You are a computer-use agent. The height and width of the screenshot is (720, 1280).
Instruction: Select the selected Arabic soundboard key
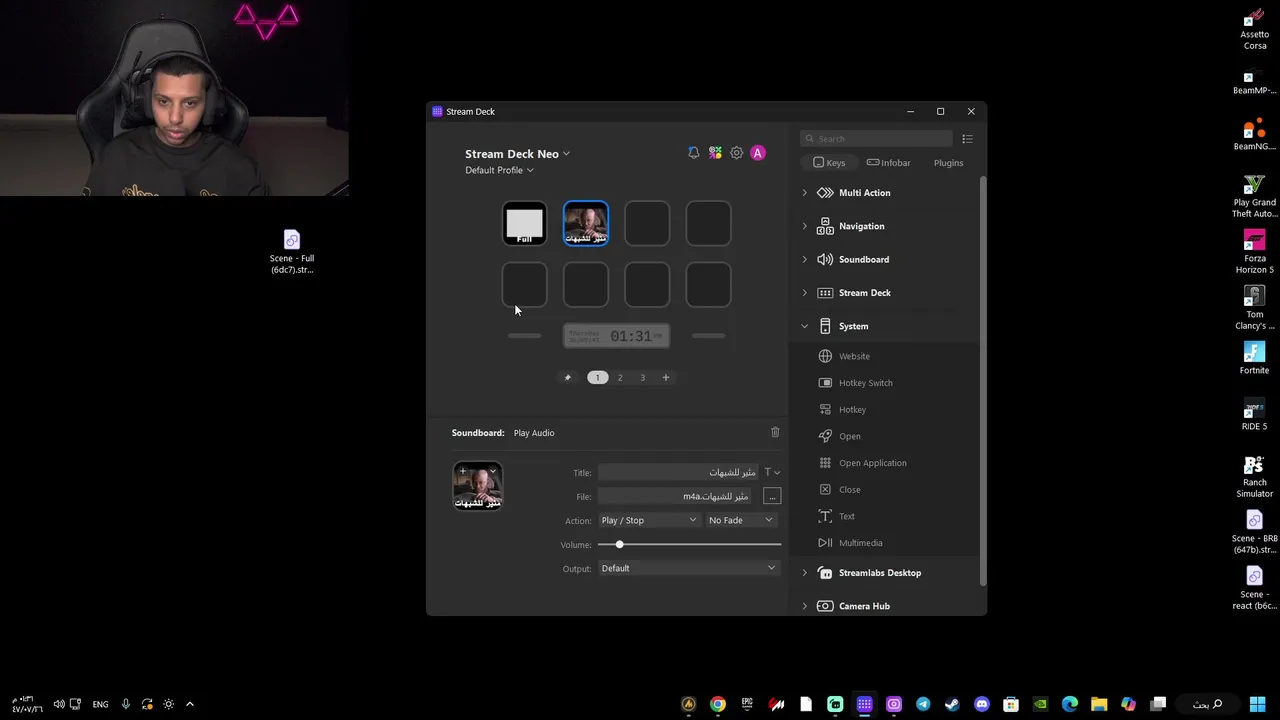(x=586, y=224)
